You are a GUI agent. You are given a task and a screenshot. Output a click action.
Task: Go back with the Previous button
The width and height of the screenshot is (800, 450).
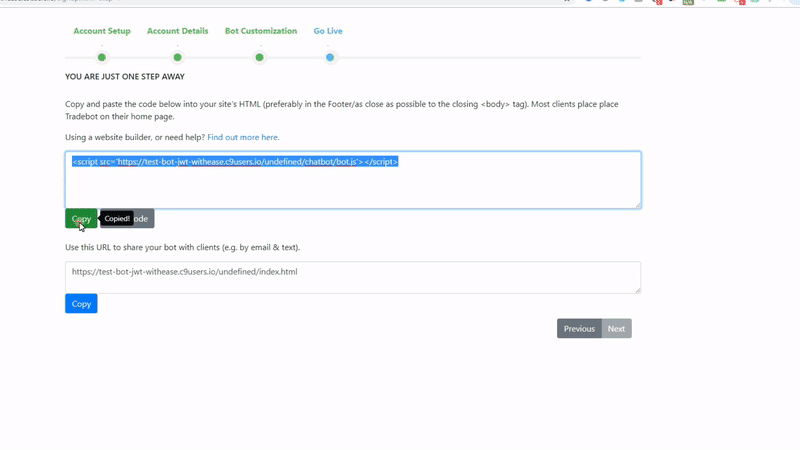click(x=579, y=329)
